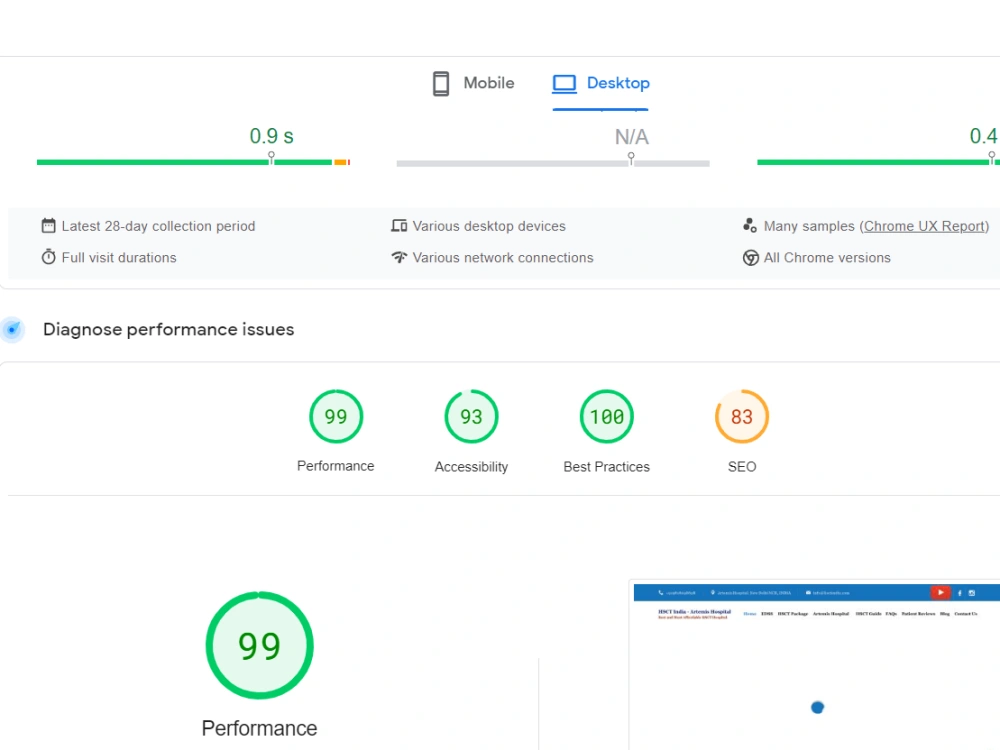
Task: Click the wifi icon beside Various network connections
Action: [399, 257]
